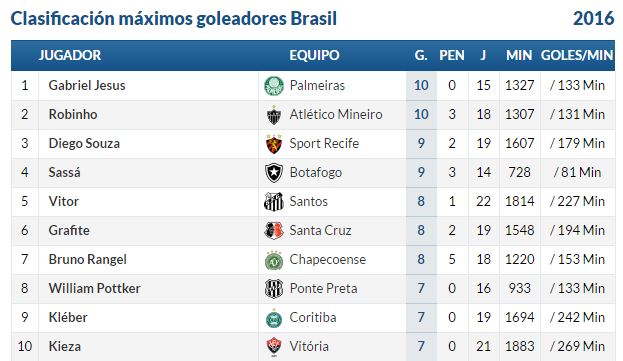Click the JUGADOR column header
The width and height of the screenshot is (623, 361).
click(x=70, y=55)
